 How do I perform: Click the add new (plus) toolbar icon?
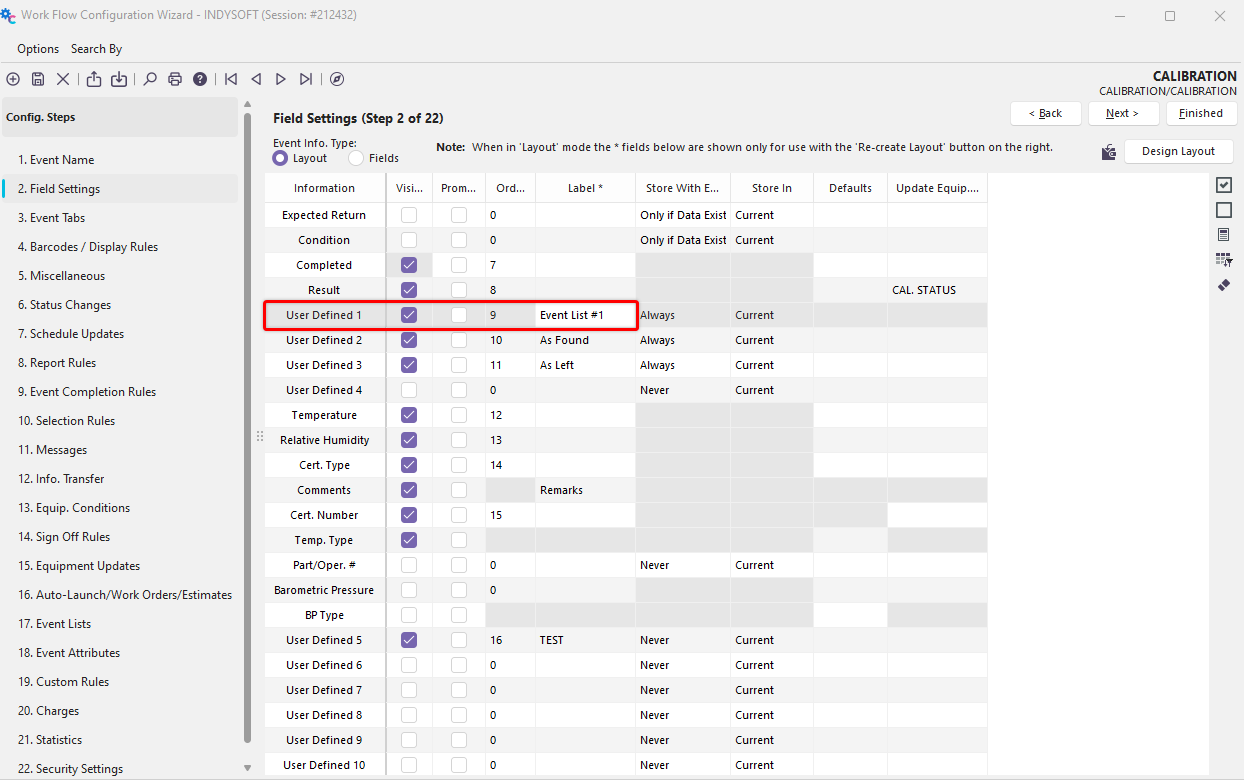[x=13, y=79]
